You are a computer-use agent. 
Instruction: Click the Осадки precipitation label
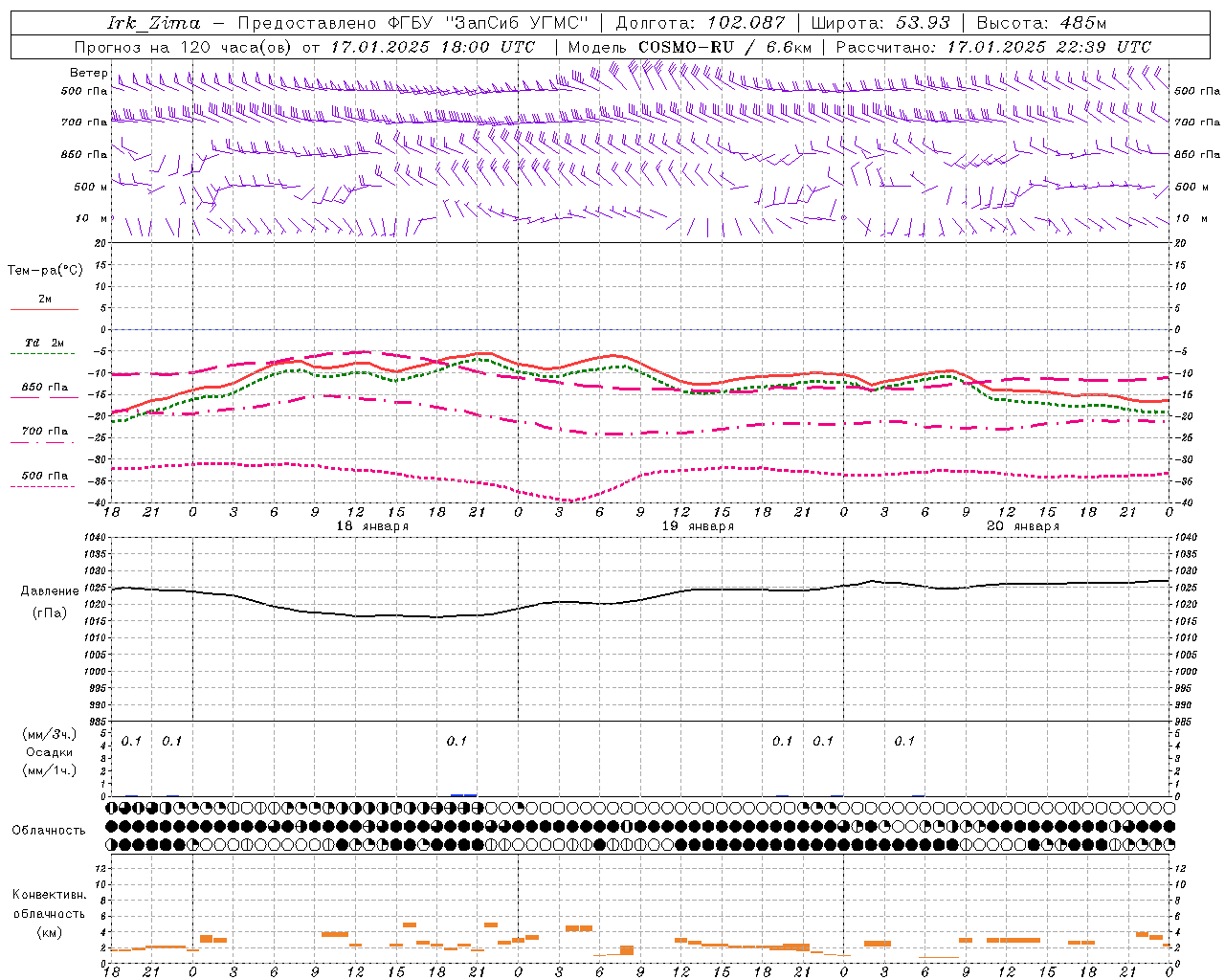tap(50, 752)
